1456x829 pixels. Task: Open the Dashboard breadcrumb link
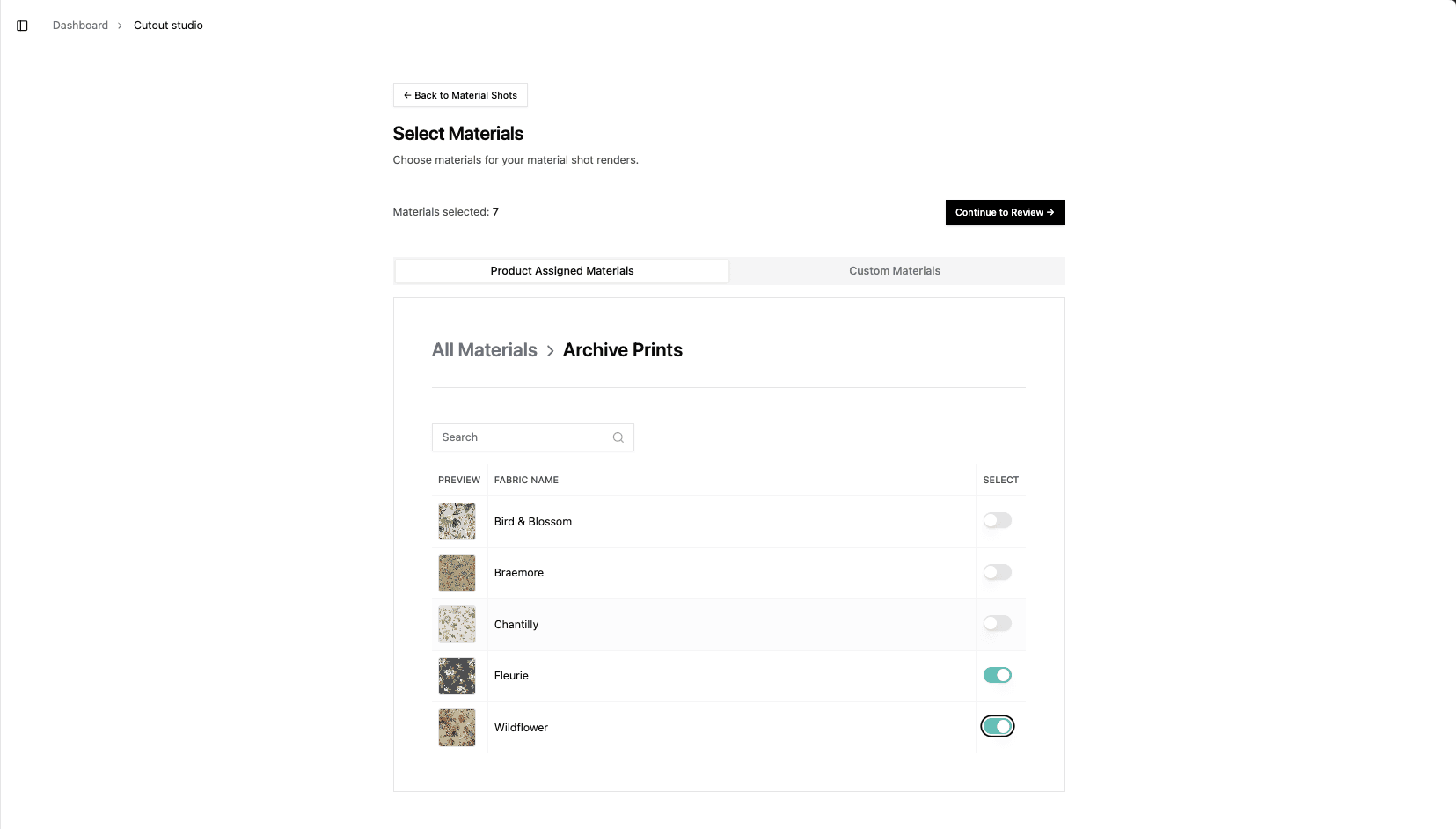click(x=80, y=25)
